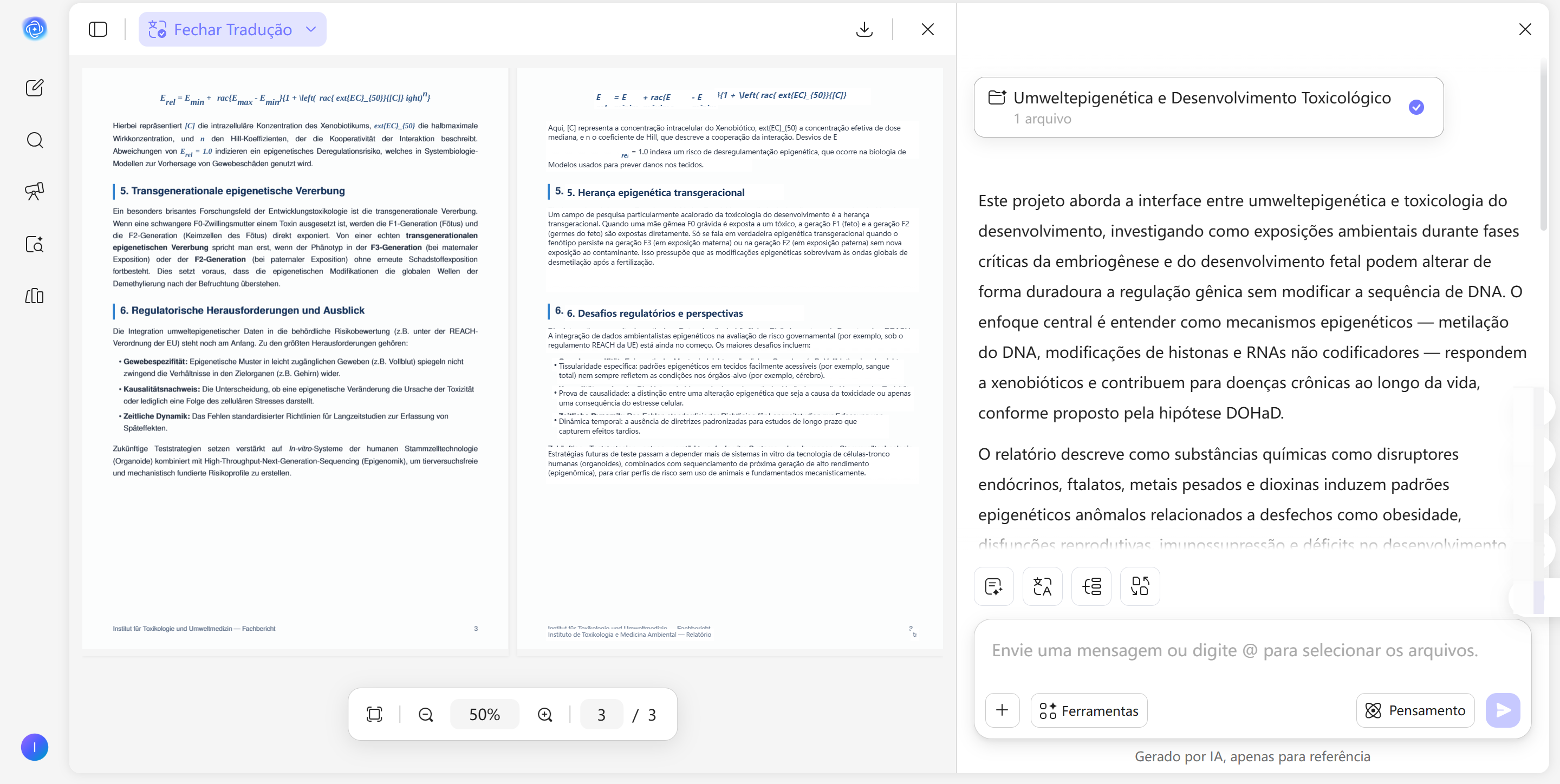The image size is (1560, 784).
Task: Open the library books icon in sidebar
Action: tap(35, 296)
